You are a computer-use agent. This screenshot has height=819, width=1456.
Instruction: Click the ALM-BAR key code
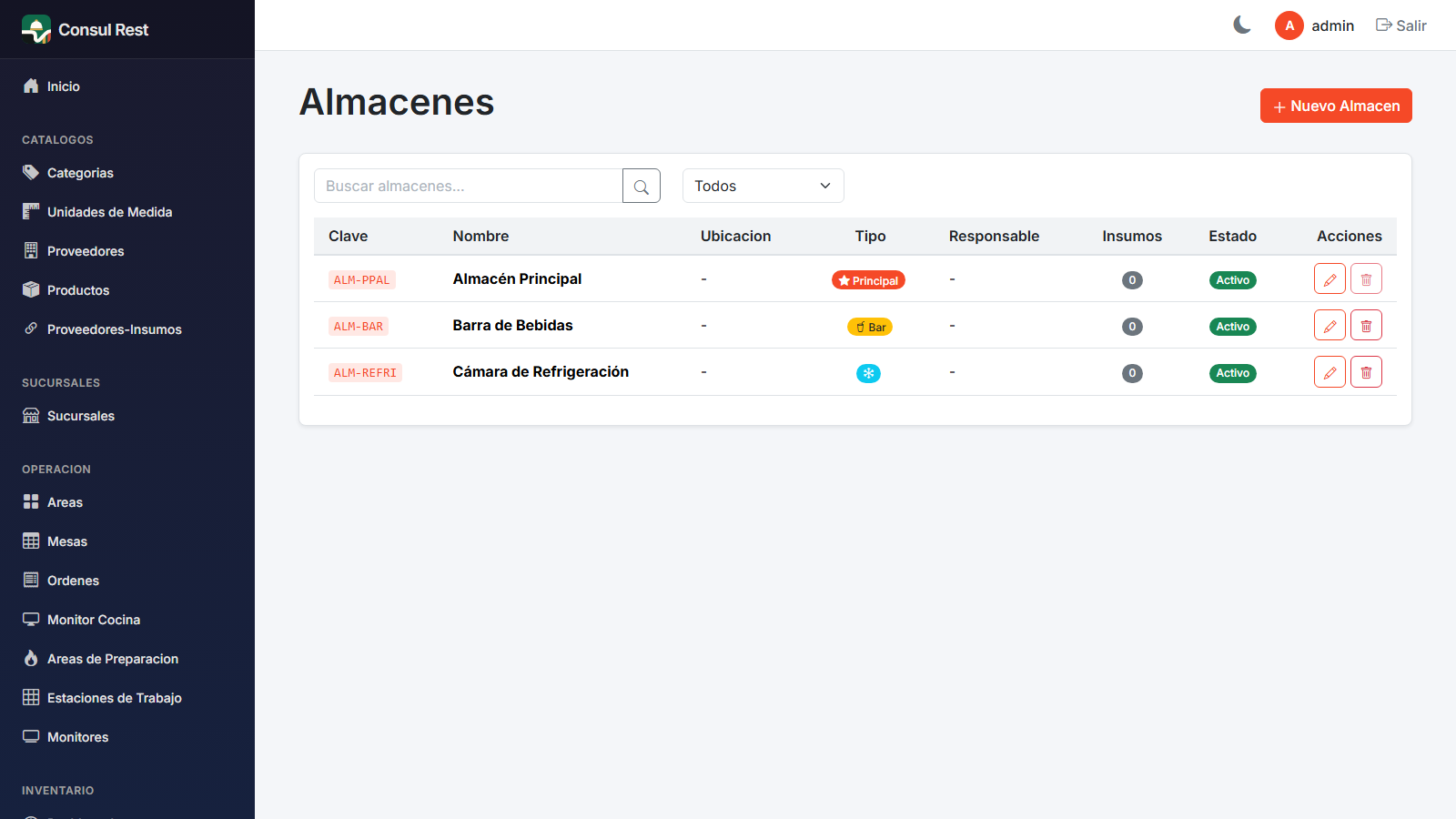point(359,327)
